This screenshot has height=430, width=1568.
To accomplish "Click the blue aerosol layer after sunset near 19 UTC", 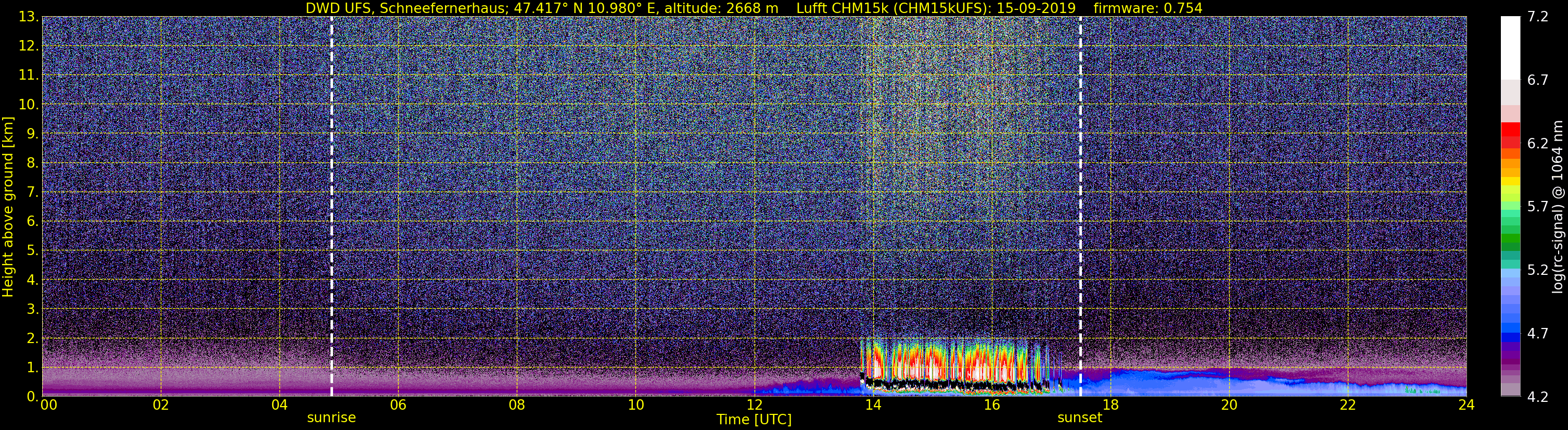I will click(x=1169, y=383).
